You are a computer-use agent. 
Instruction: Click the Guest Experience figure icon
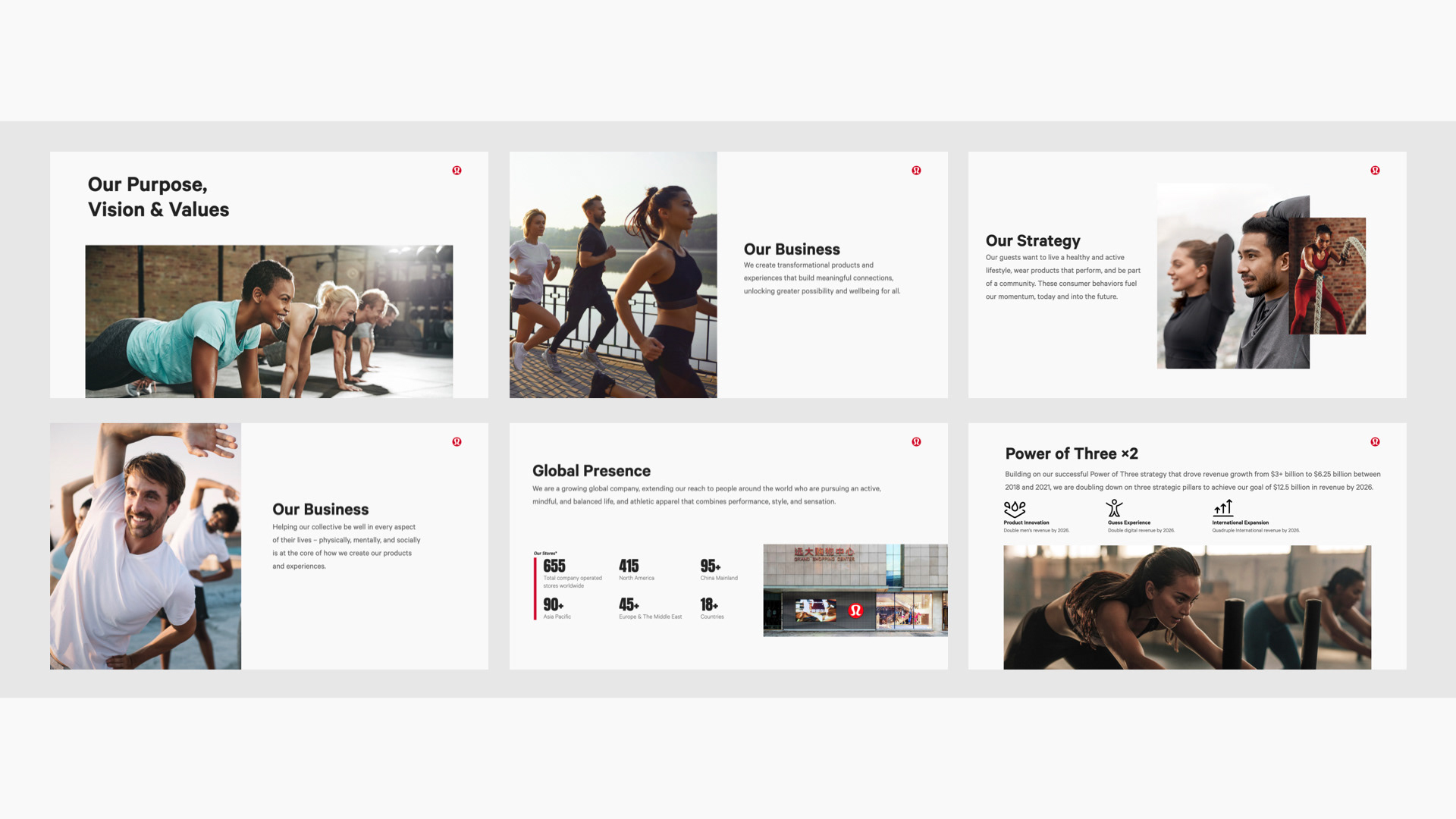click(1114, 508)
